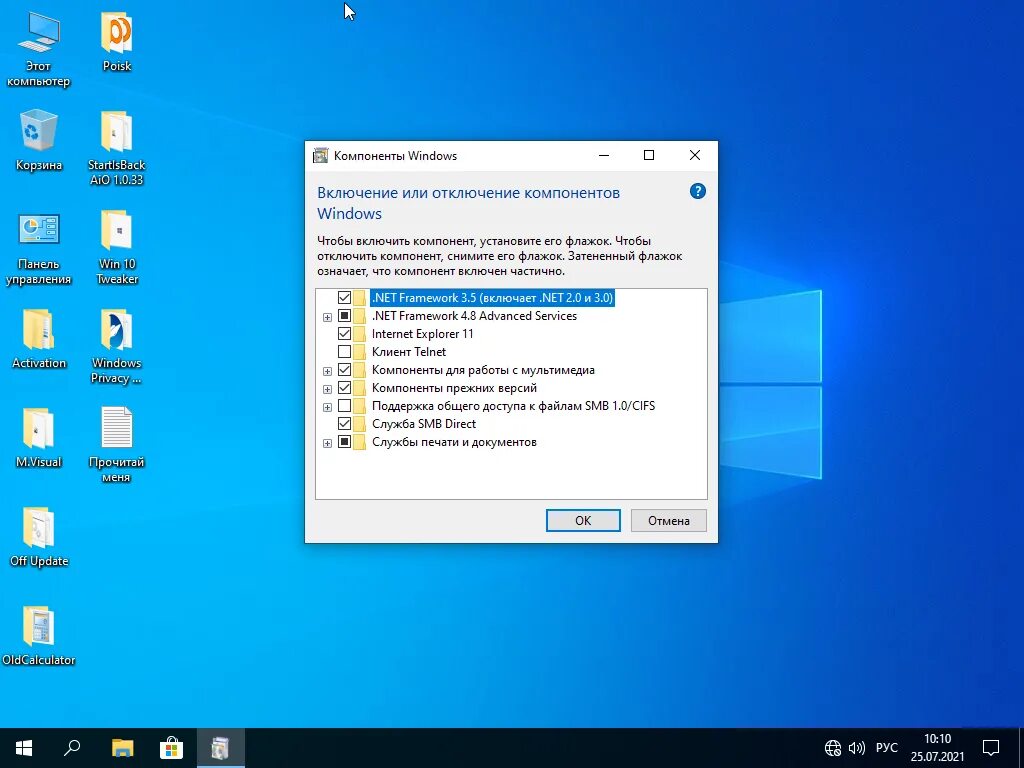Uncheck Служба SMB Direct checkbox
Viewport: 1024px width, 768px height.
[344, 424]
